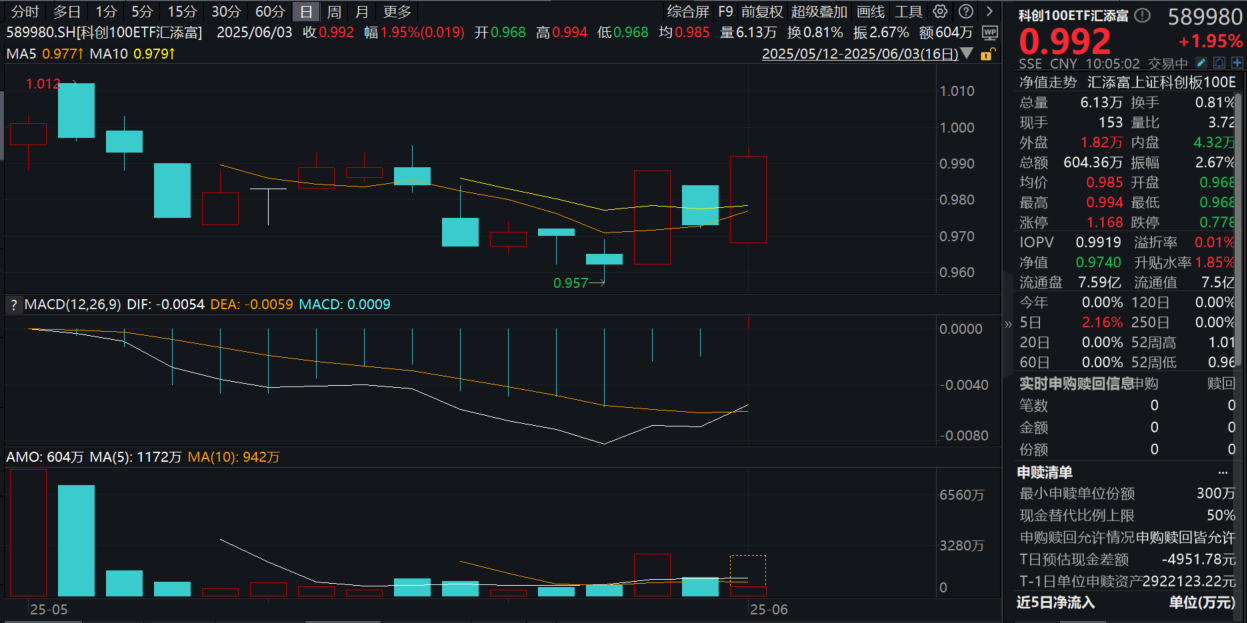This screenshot has height=623, width=1247.
Task: Click the MACD indicator help question mark
Action: tap(15, 304)
